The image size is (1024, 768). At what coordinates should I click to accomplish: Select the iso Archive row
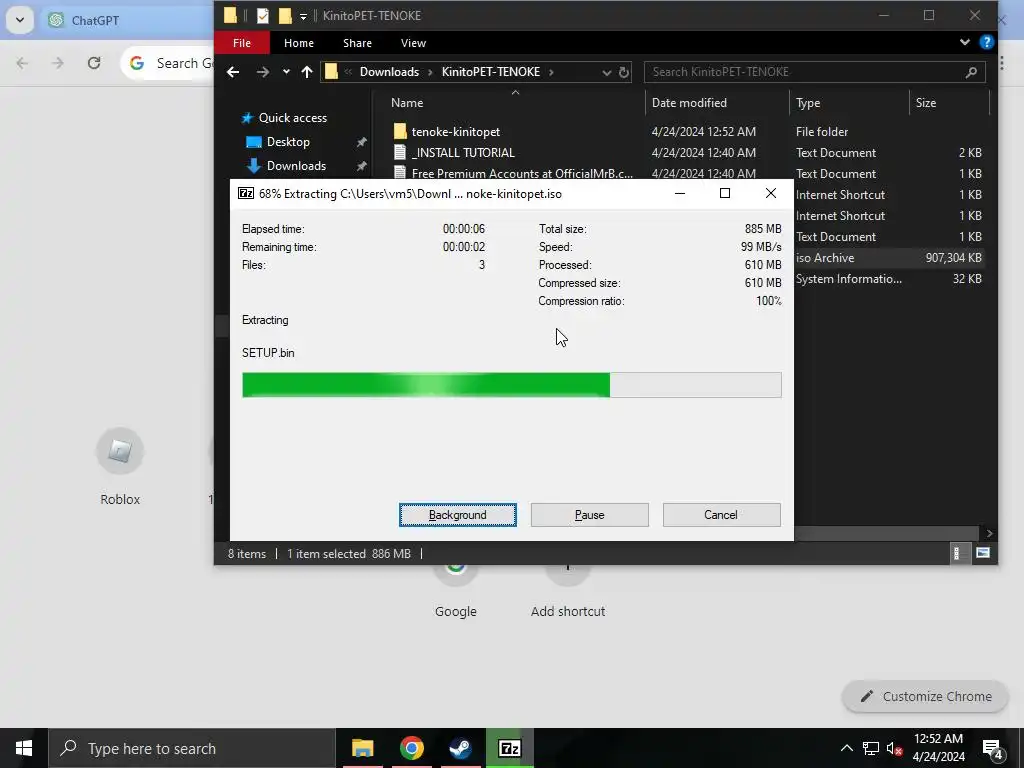(889, 257)
